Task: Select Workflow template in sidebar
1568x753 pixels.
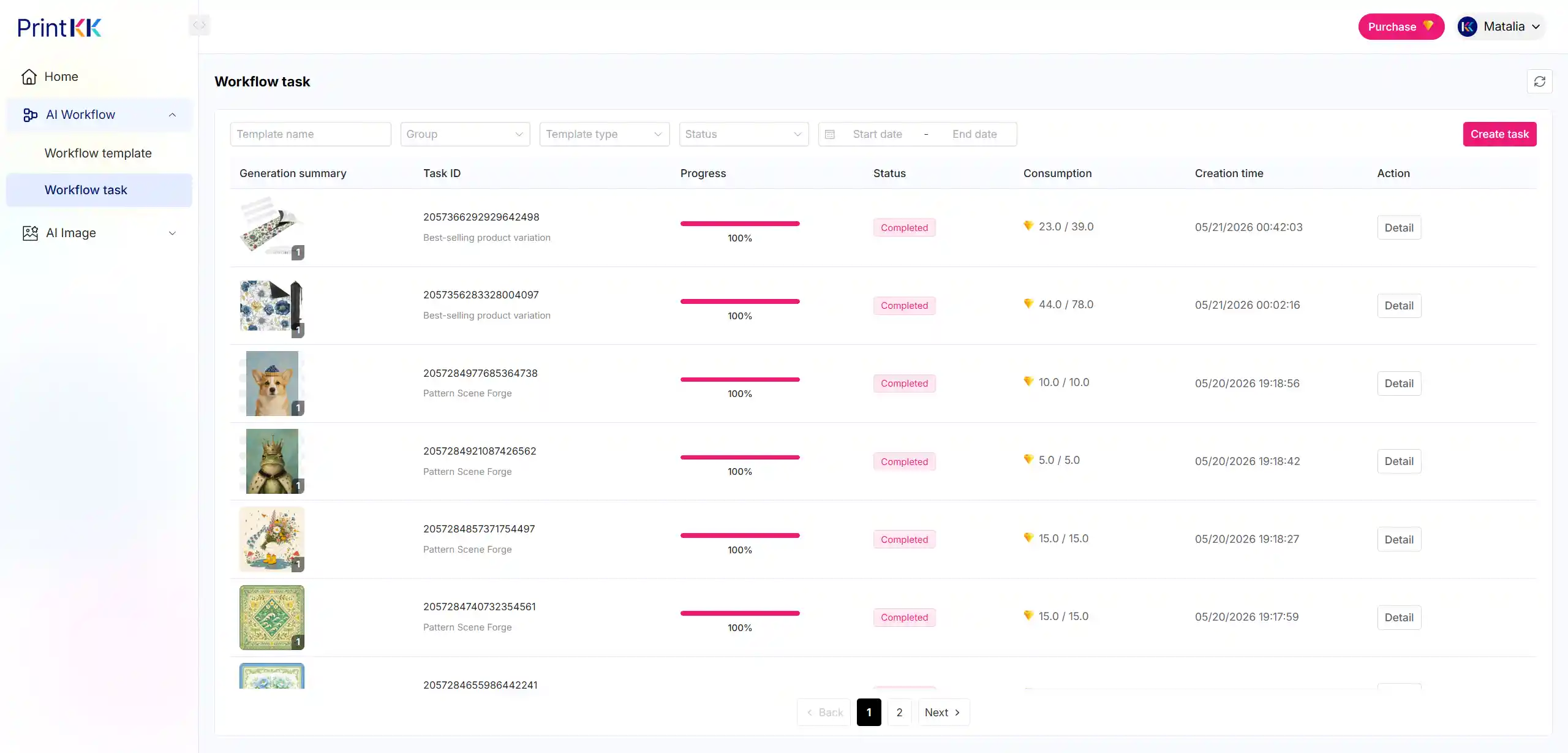Action: click(x=98, y=153)
